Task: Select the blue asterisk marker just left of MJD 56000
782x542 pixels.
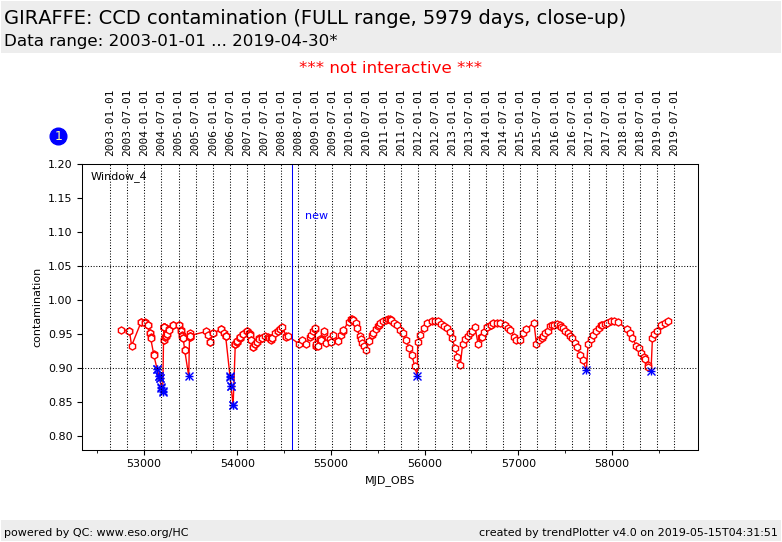Action: pos(417,376)
